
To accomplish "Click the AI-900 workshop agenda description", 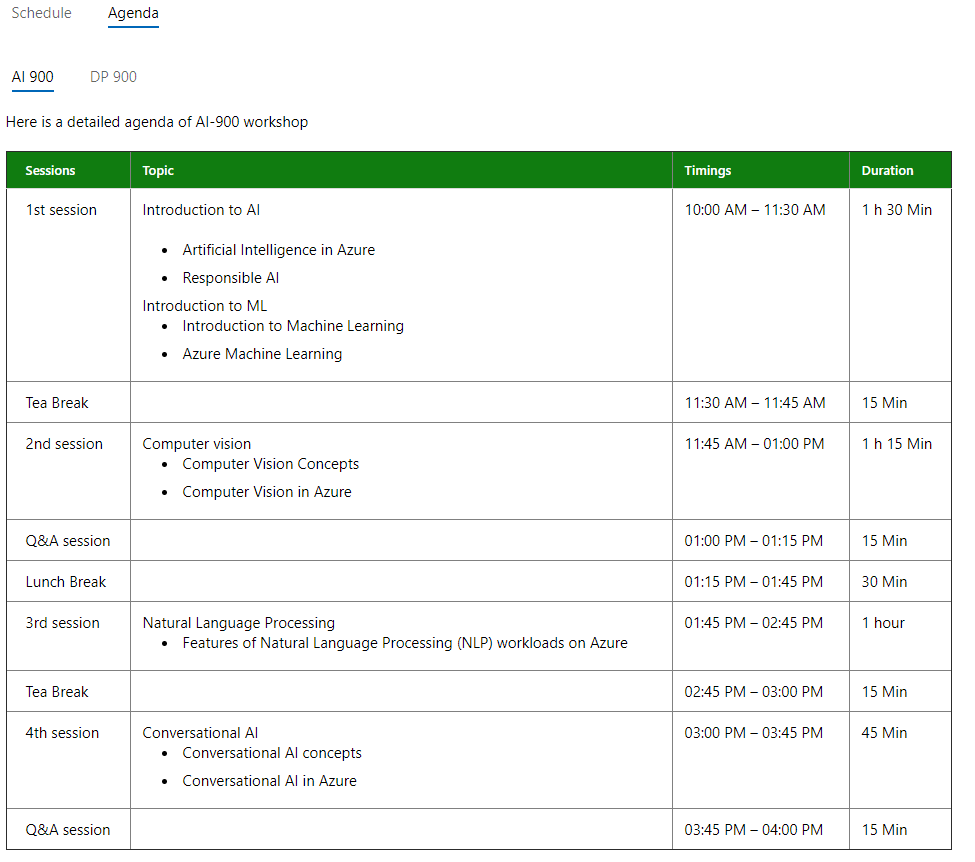I will coord(157,122).
